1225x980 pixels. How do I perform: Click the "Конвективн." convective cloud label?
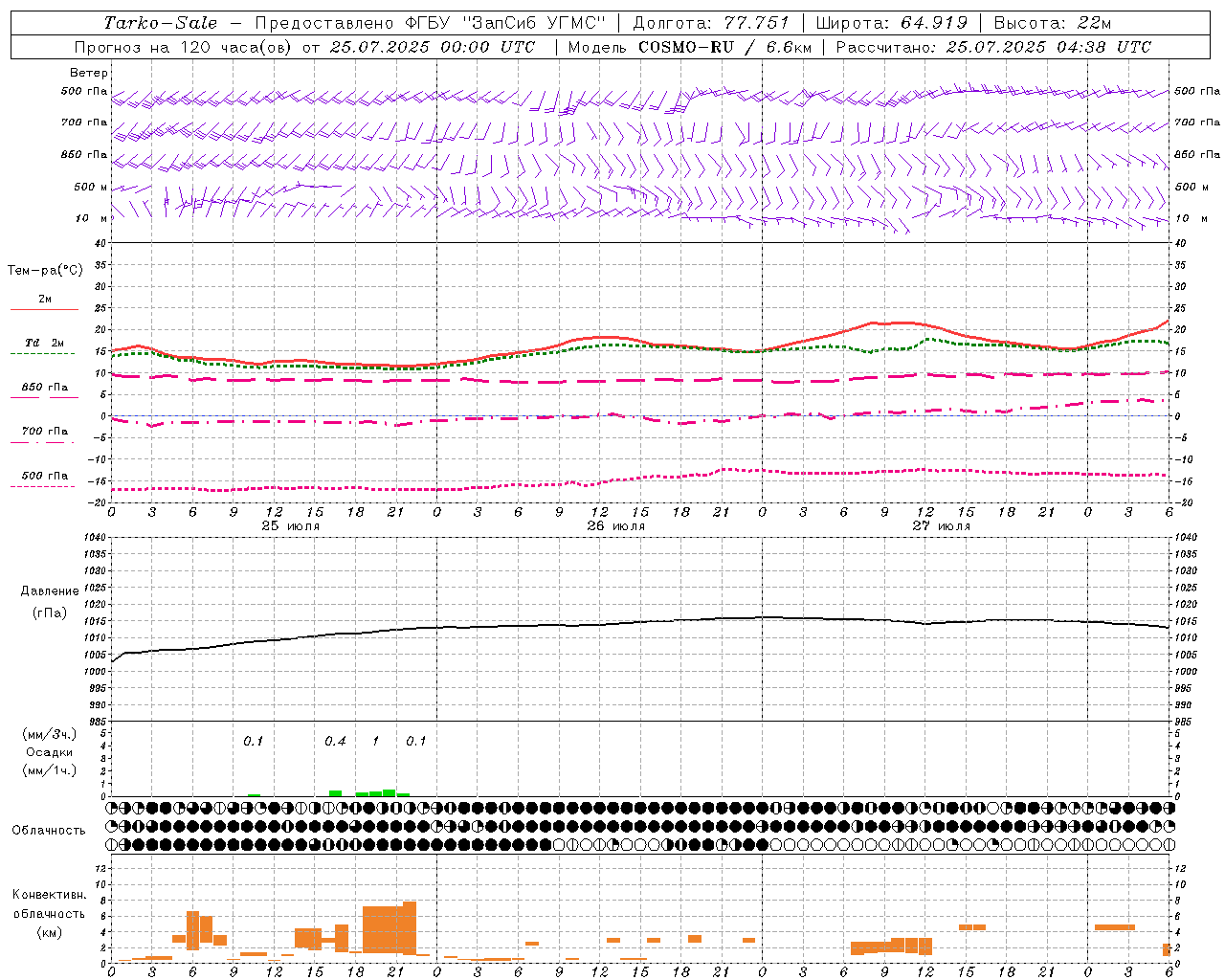pos(49,895)
